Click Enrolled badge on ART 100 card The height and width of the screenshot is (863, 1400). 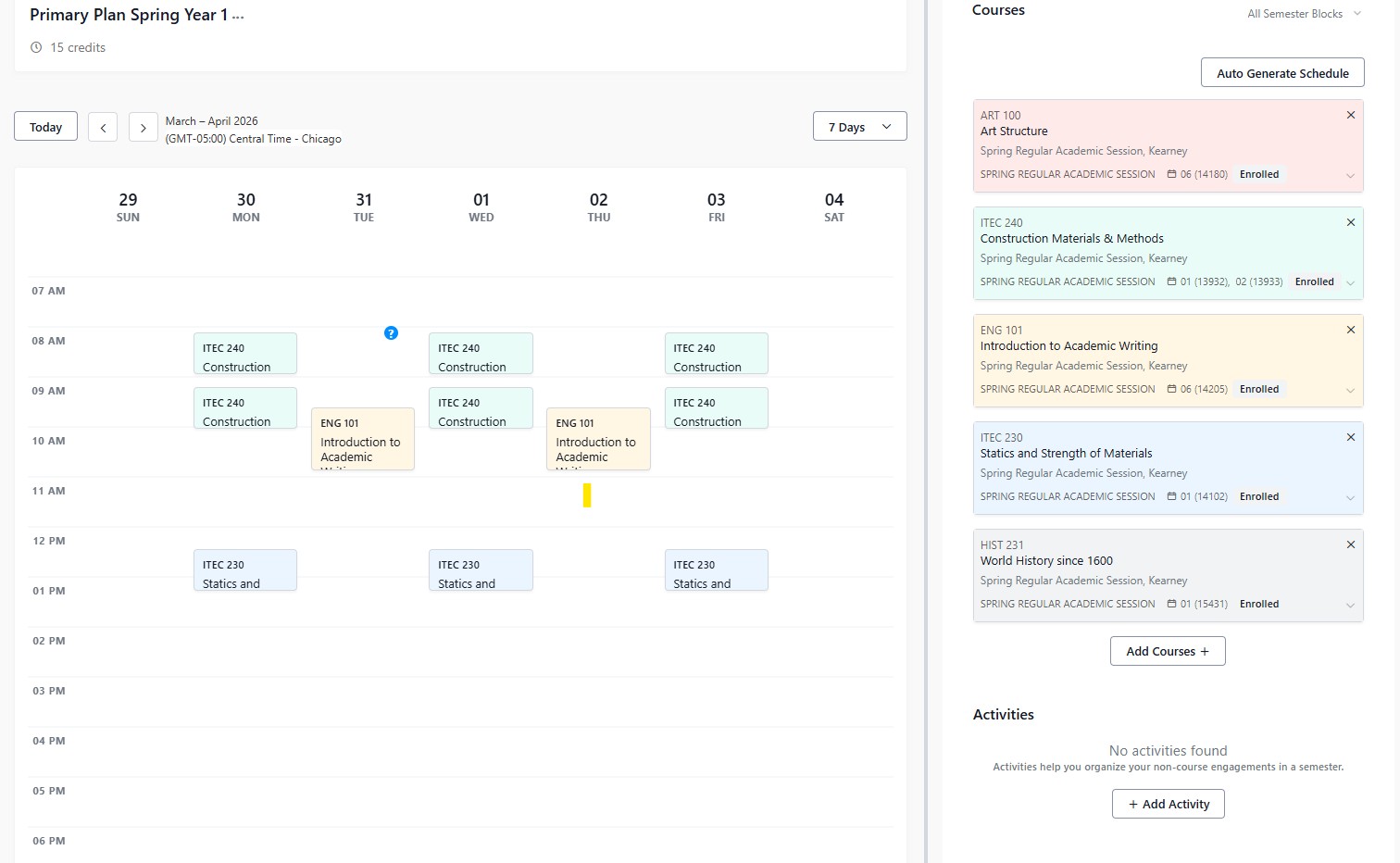click(1259, 174)
